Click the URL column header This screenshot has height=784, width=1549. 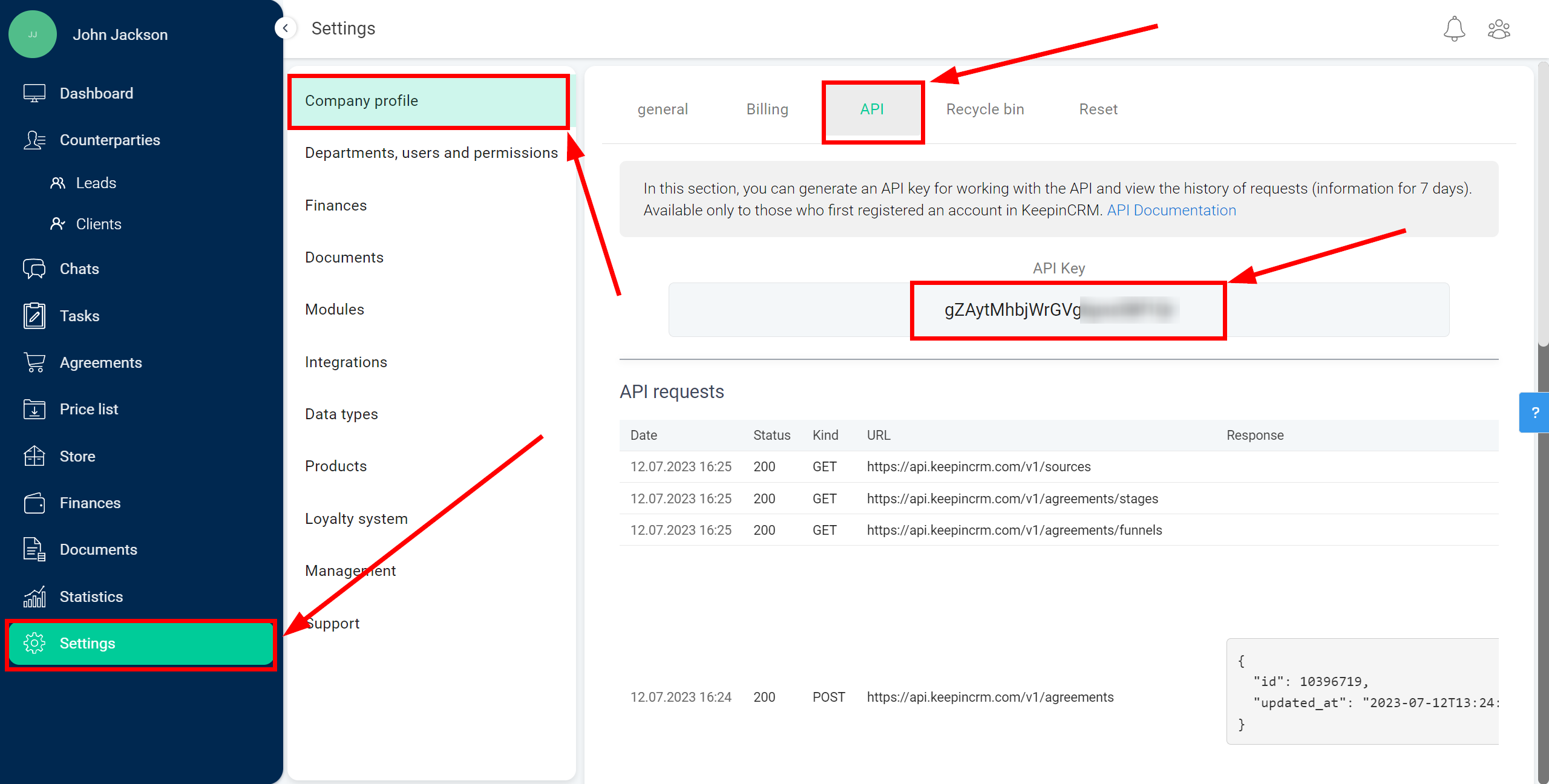click(x=879, y=435)
